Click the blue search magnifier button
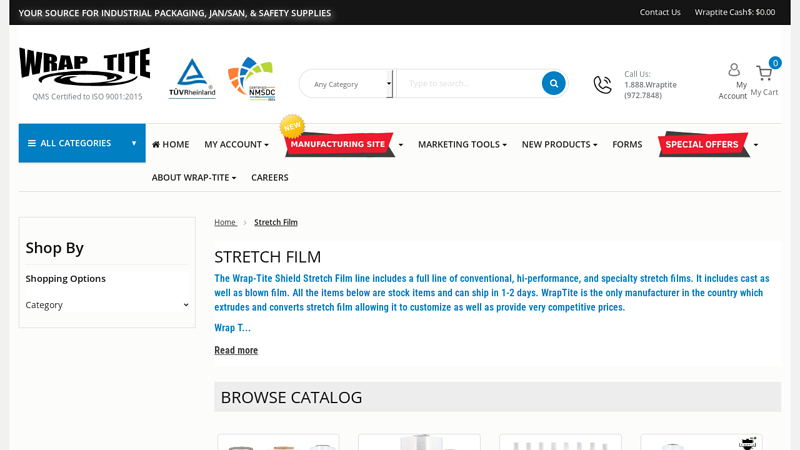 (x=554, y=83)
